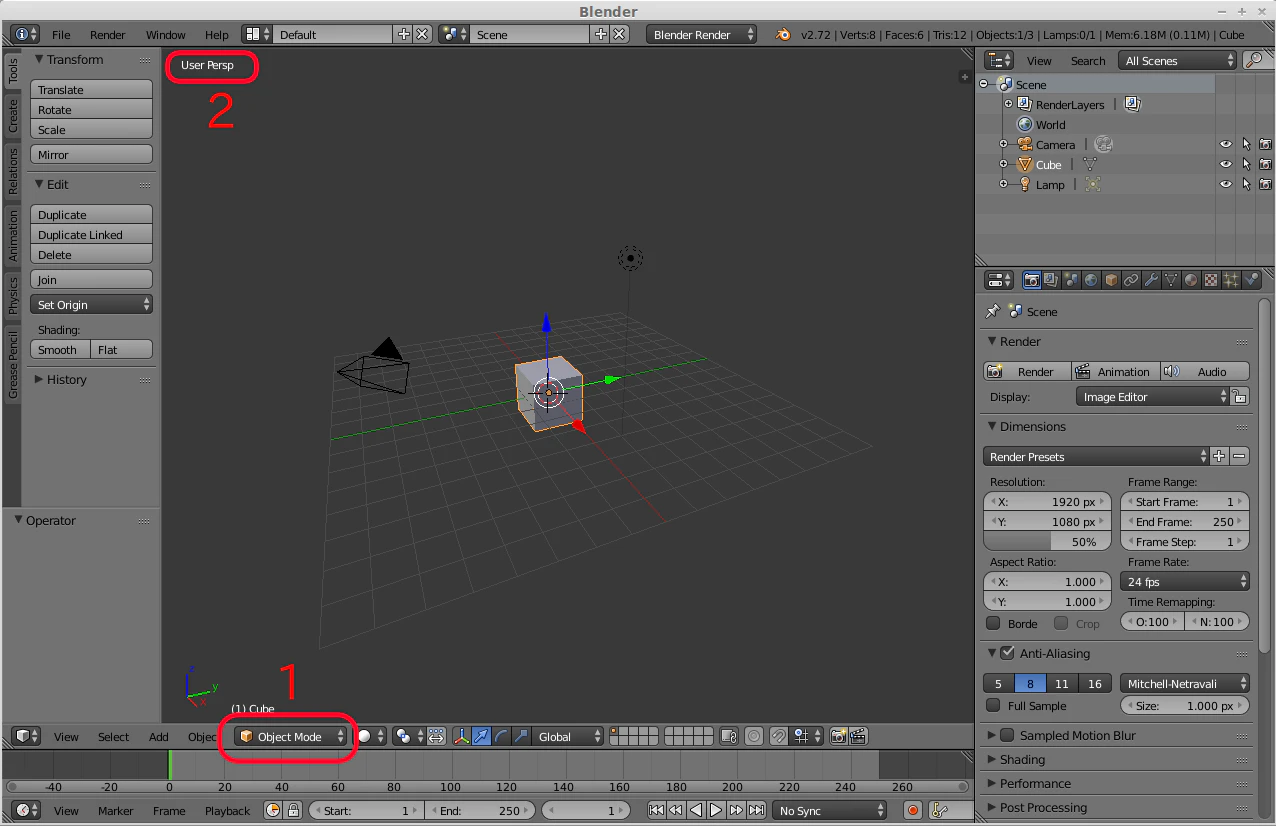Open the Render Layers properties tab icon
Image resolution: width=1276 pixels, height=826 pixels.
(1051, 281)
